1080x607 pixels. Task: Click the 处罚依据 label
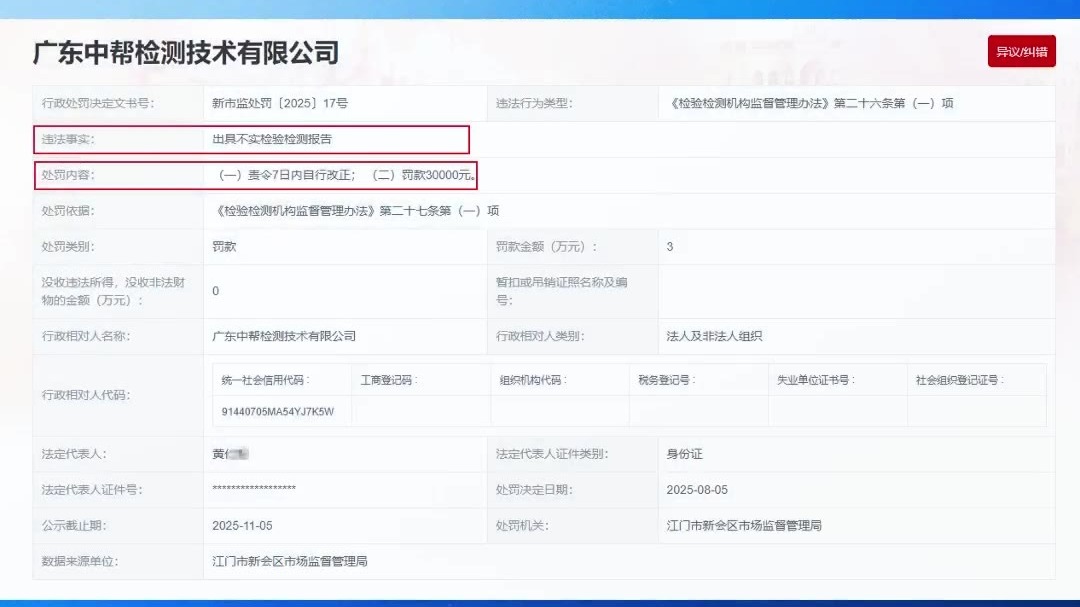[x=68, y=211]
